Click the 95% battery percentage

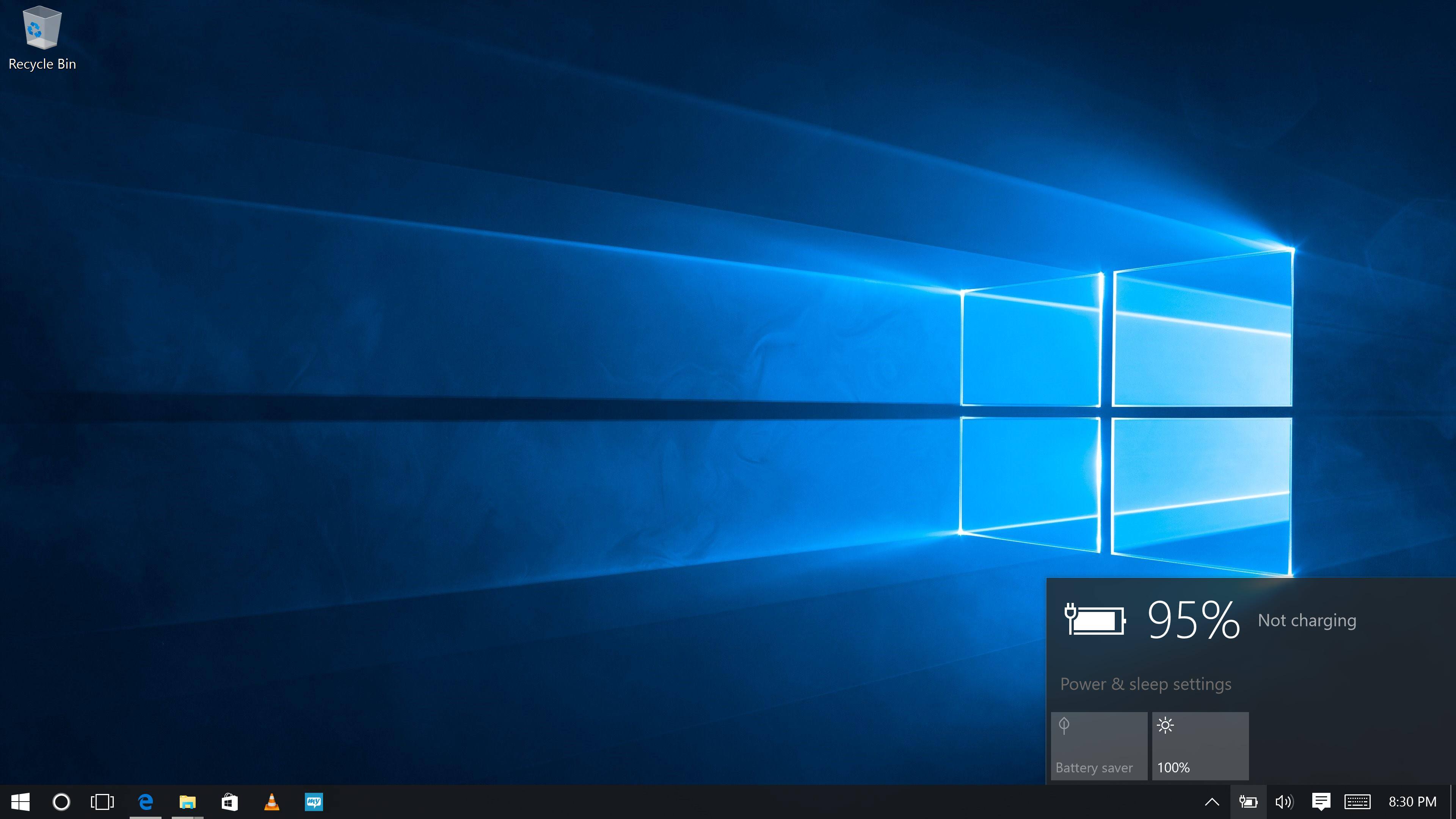tap(1193, 621)
